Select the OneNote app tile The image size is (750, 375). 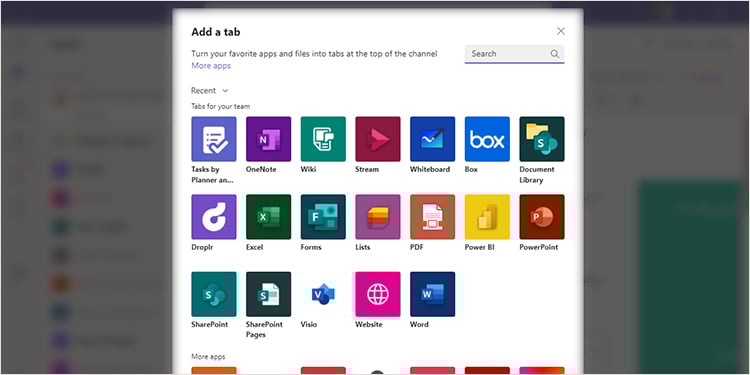pos(268,139)
